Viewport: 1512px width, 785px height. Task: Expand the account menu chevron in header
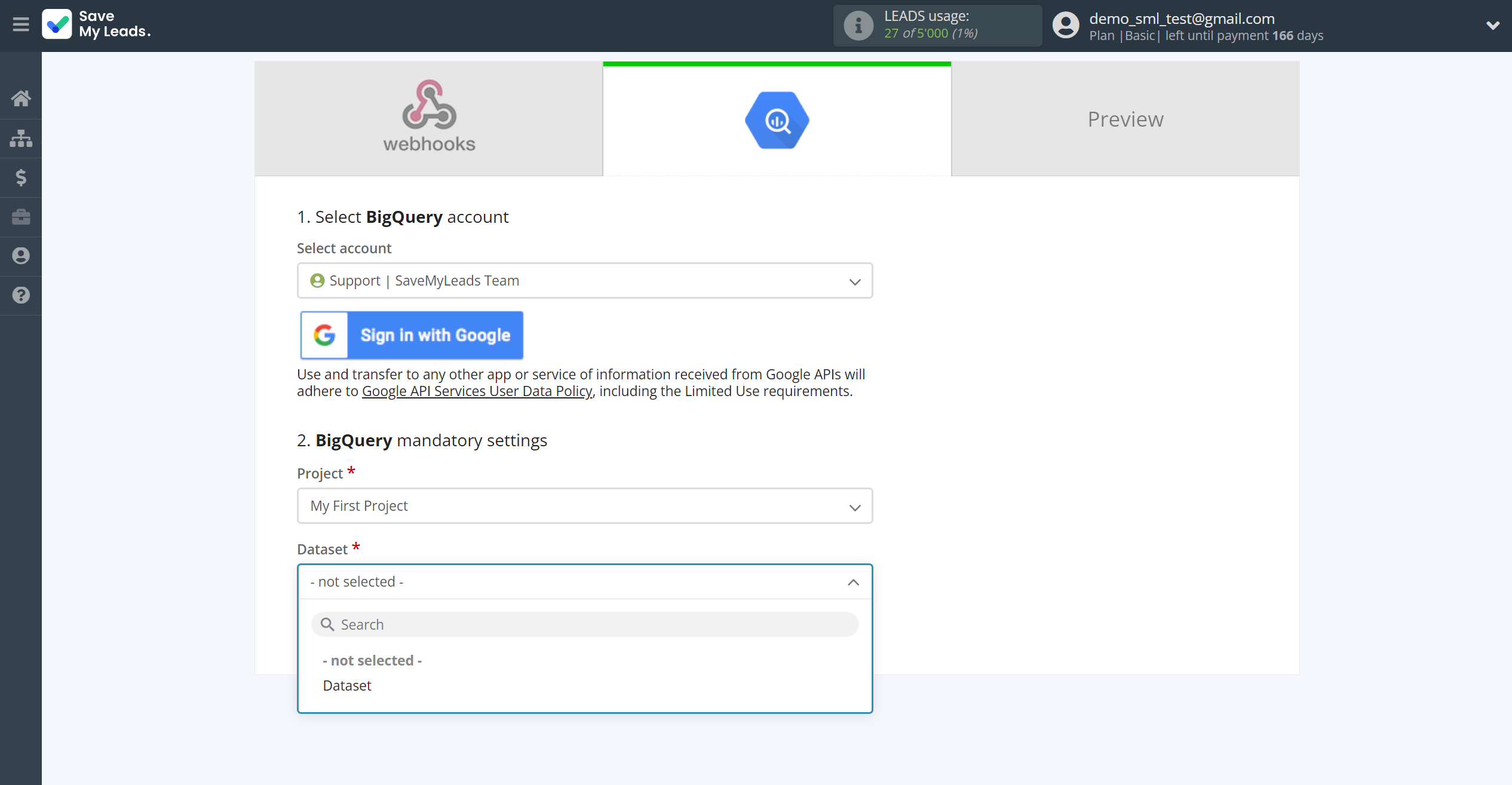(1492, 26)
